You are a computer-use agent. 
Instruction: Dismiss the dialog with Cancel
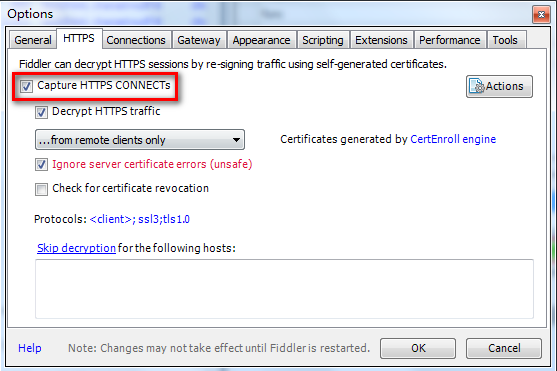pyautogui.click(x=504, y=348)
